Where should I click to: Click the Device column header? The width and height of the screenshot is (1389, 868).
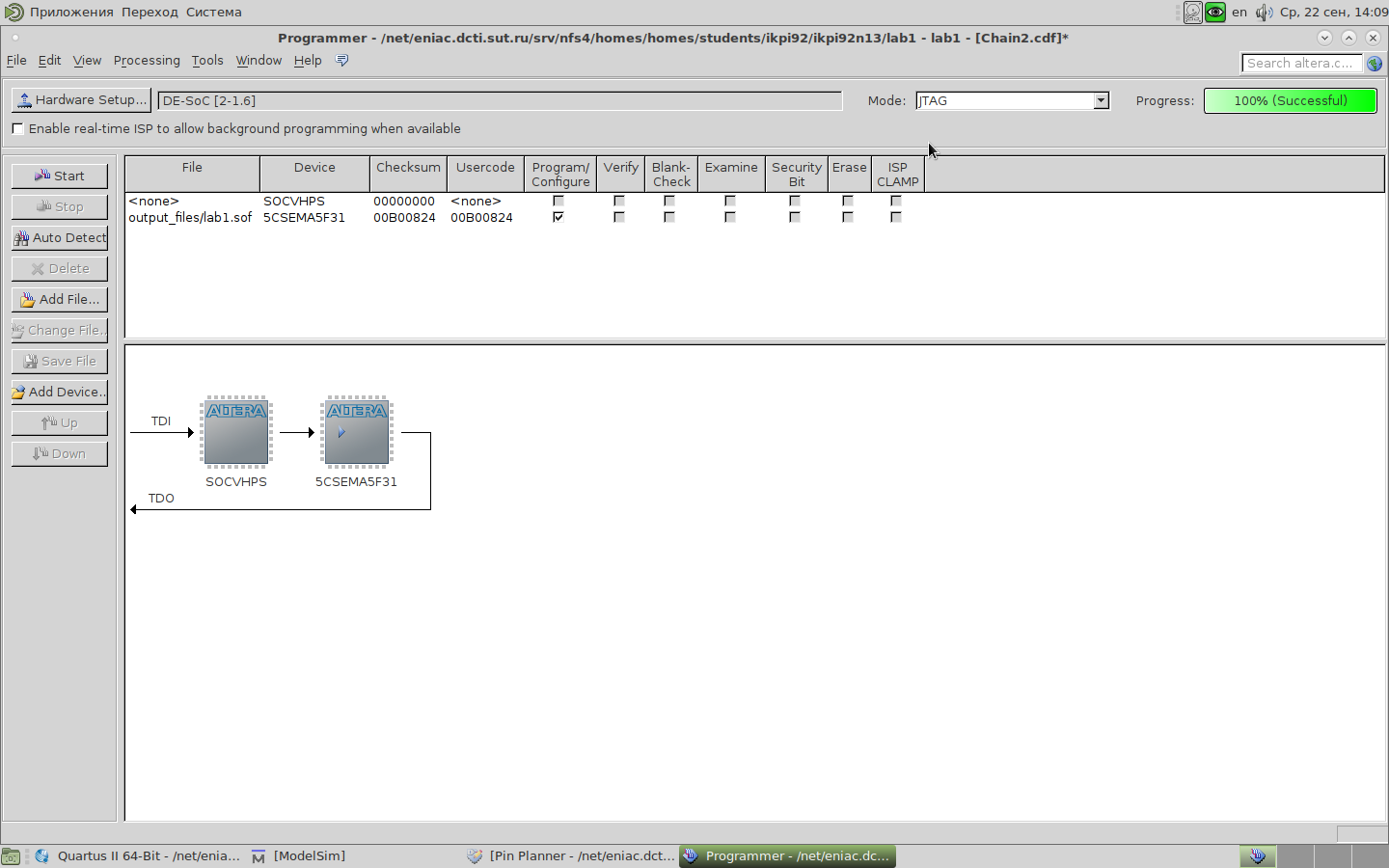coord(314,174)
